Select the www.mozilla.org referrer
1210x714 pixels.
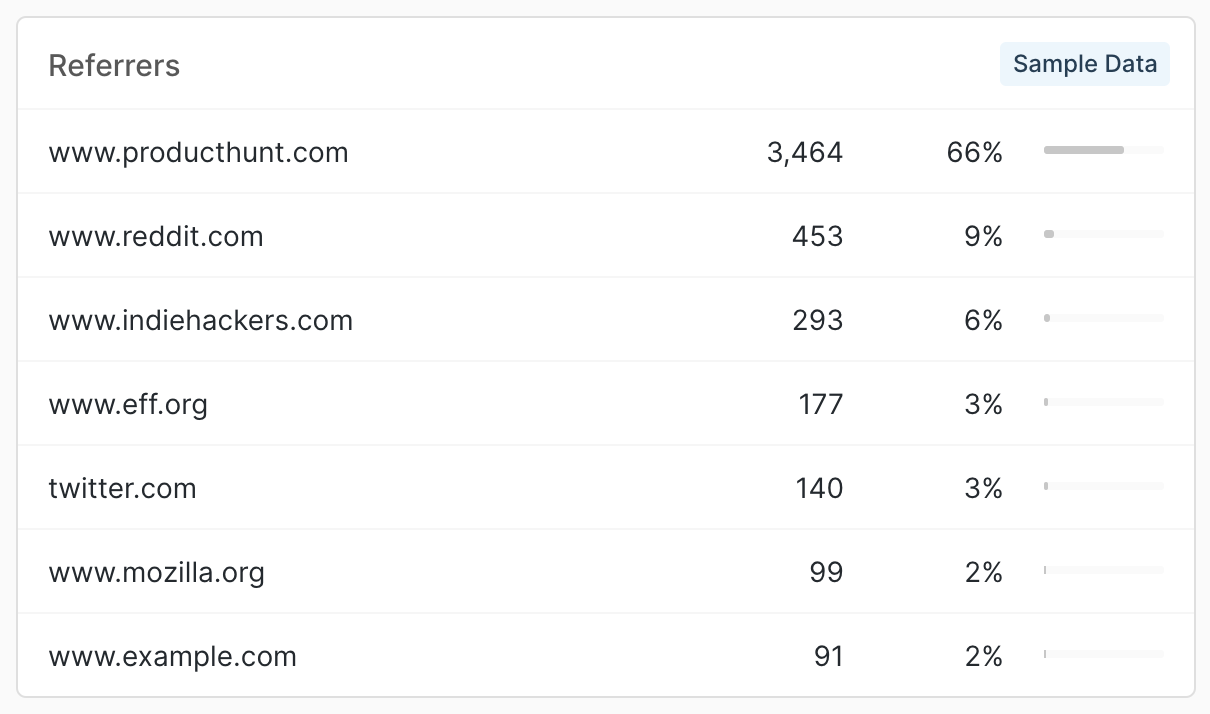(x=156, y=573)
